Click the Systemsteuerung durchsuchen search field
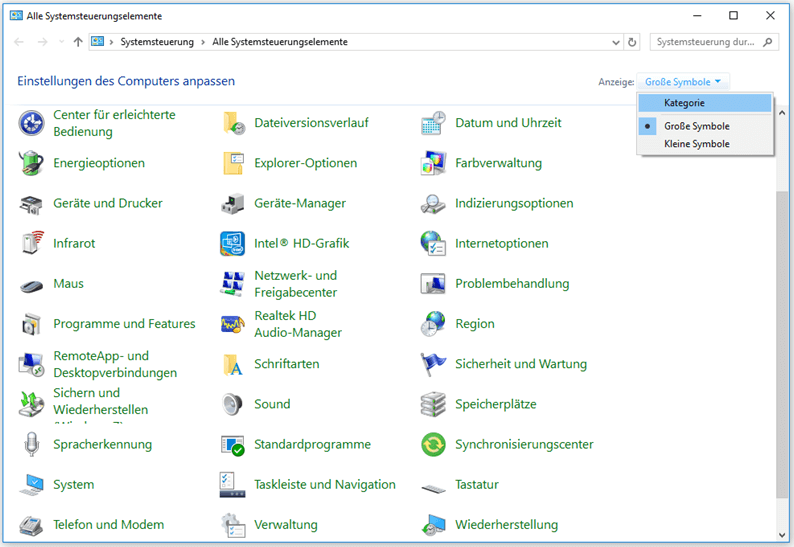This screenshot has width=794, height=547. pyautogui.click(x=706, y=43)
